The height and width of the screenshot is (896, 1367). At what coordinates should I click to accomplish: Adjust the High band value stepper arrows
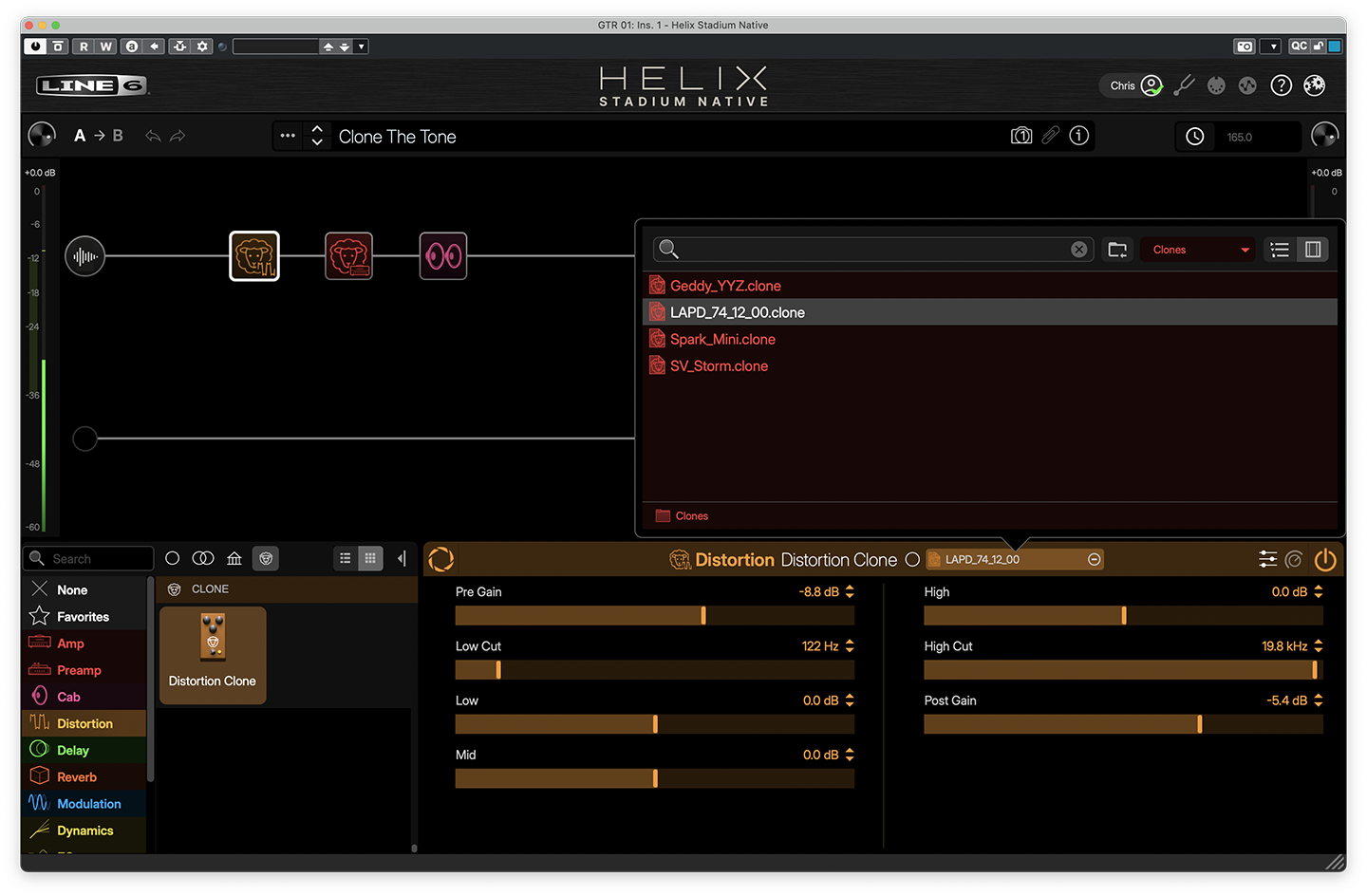(x=1319, y=591)
